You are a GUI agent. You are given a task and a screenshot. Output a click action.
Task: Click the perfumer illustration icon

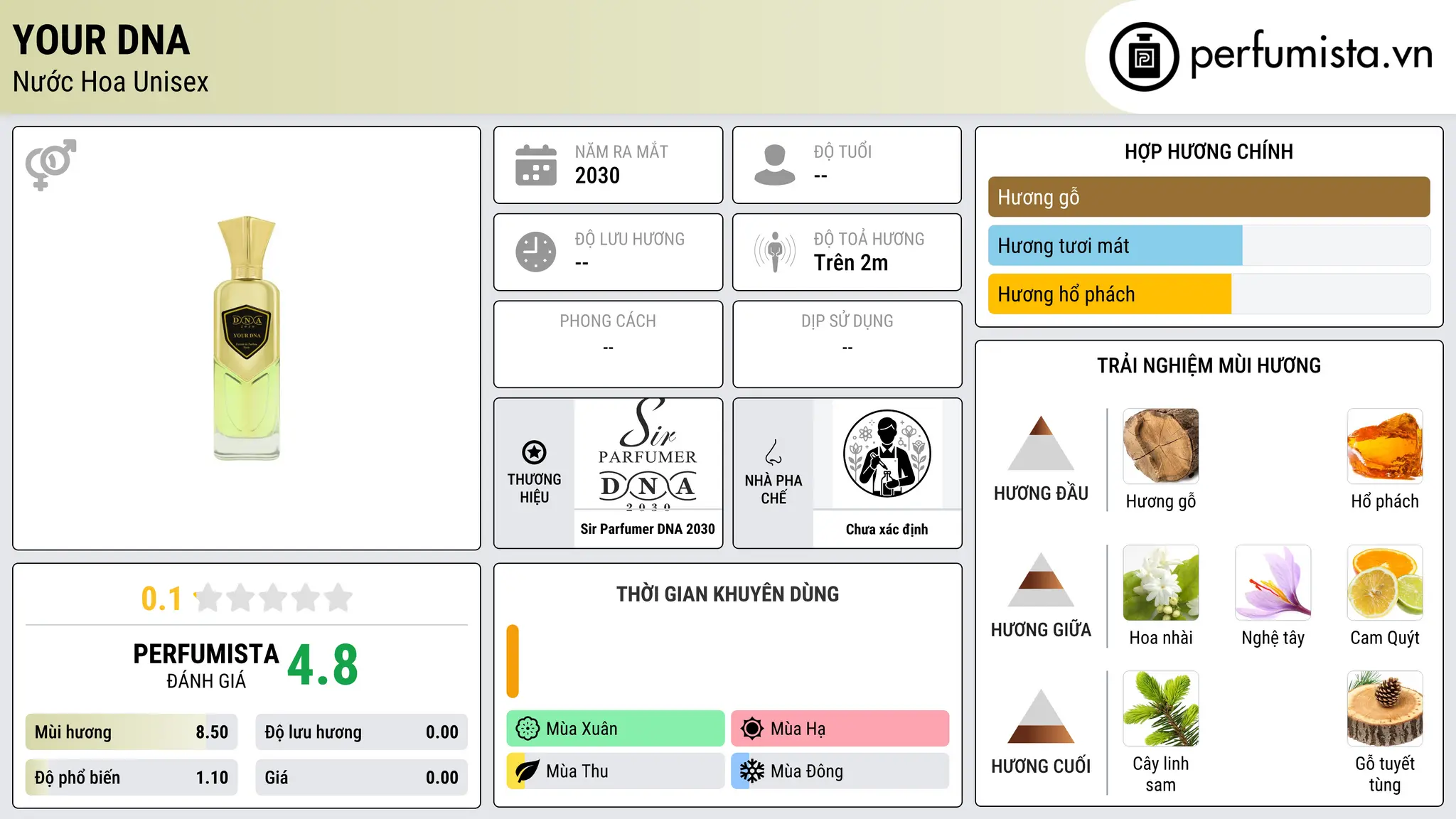click(x=887, y=454)
